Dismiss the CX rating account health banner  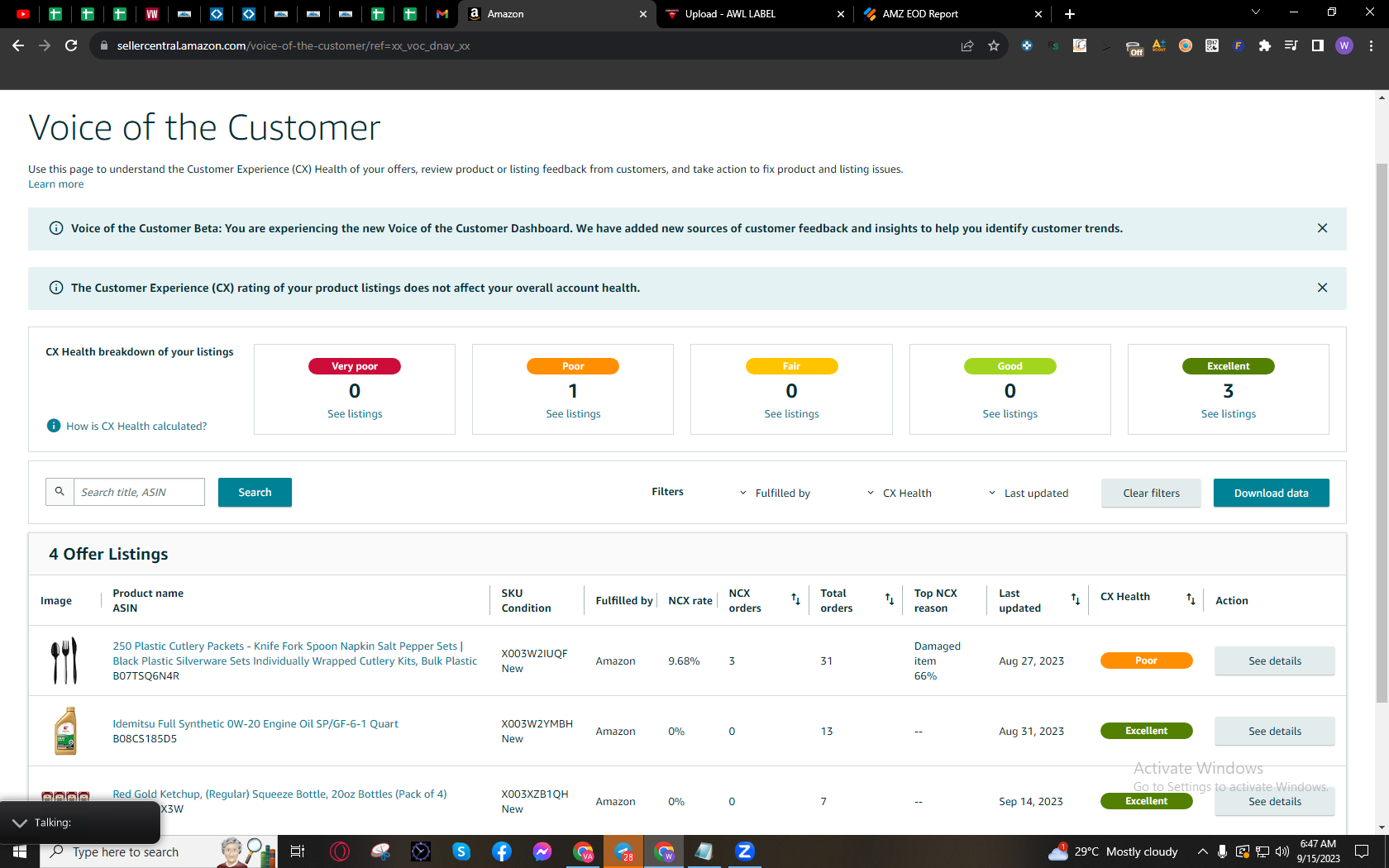tap(1322, 288)
